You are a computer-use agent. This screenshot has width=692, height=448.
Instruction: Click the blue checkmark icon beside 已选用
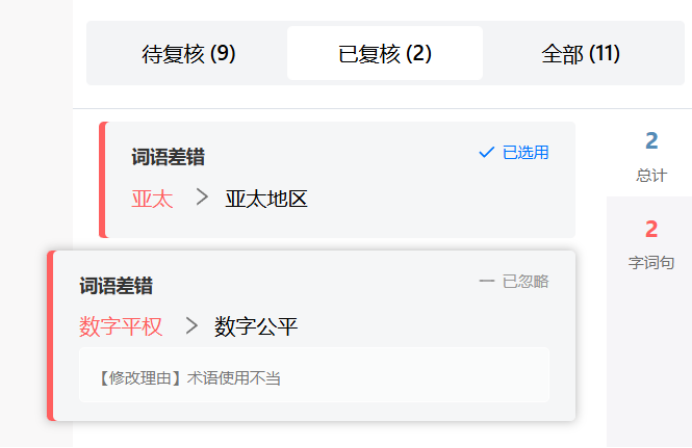(x=487, y=152)
